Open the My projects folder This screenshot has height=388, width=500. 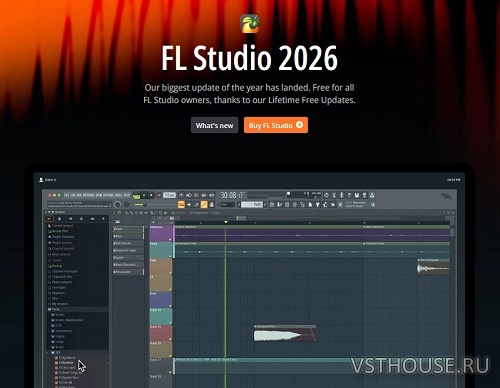[60, 304]
